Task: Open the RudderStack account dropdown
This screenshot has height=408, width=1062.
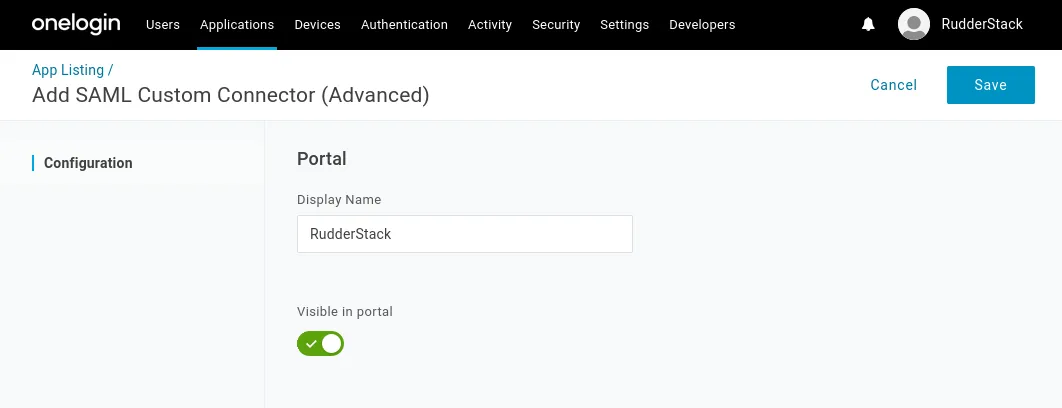Action: tap(981, 24)
